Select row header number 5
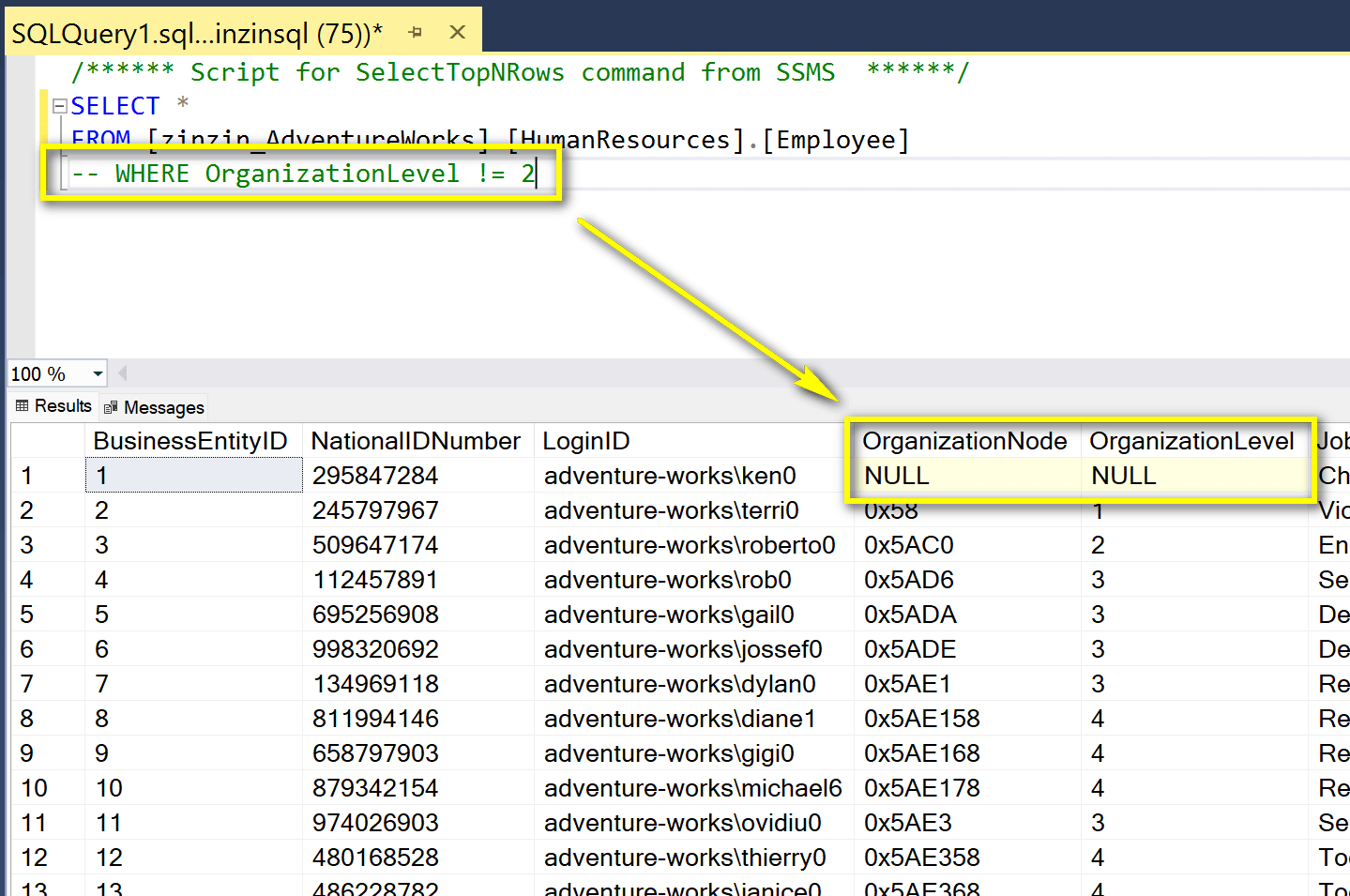Viewport: 1350px width, 896px height. pos(48,615)
